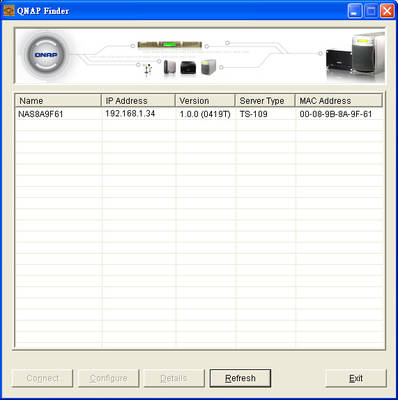
Task: Click the small network figure icon in the banner
Action: point(147,69)
